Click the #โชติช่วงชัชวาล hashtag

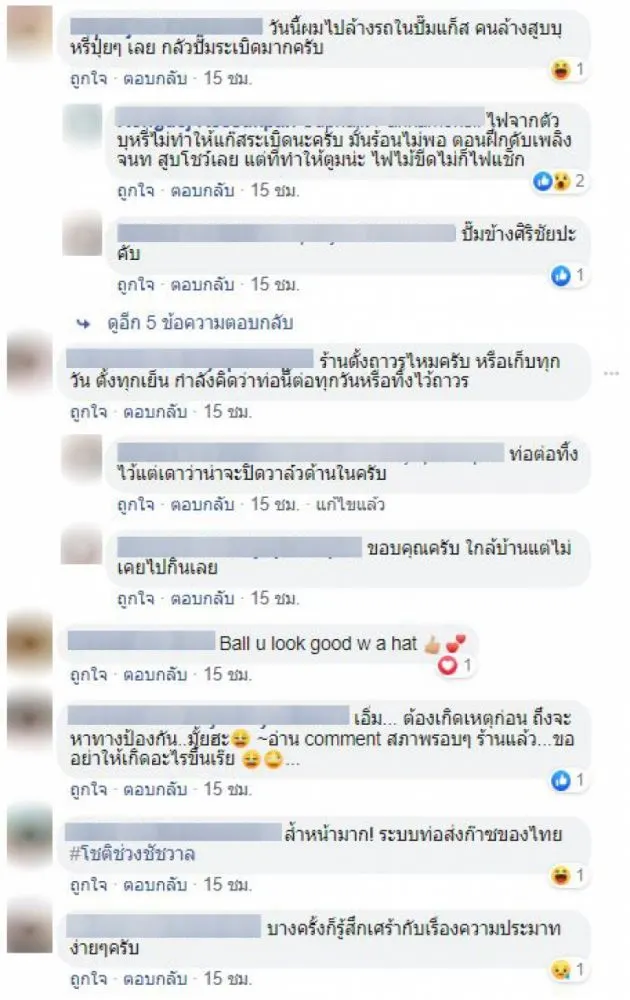(132, 854)
